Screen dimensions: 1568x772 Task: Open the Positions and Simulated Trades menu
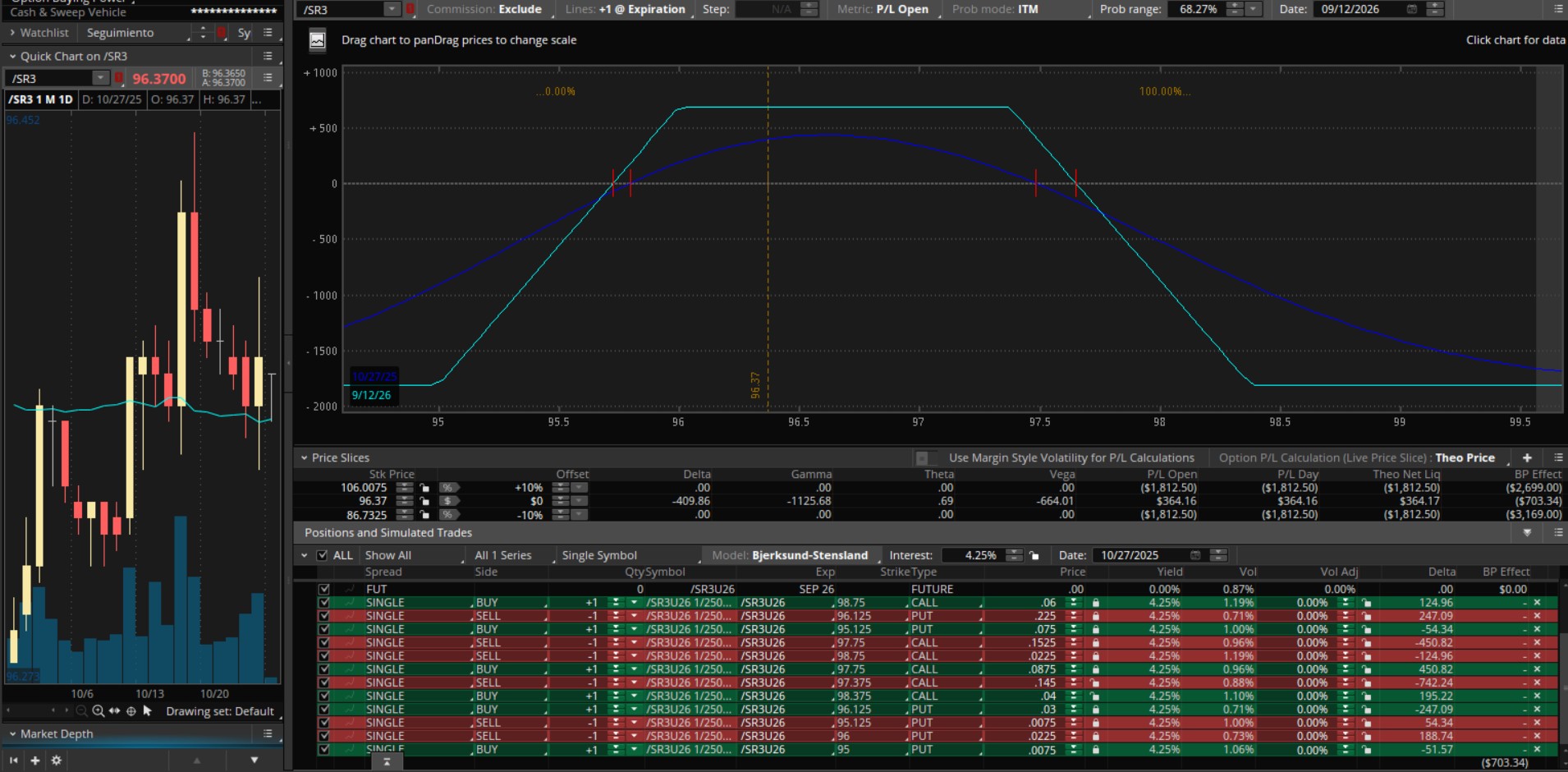1557,533
